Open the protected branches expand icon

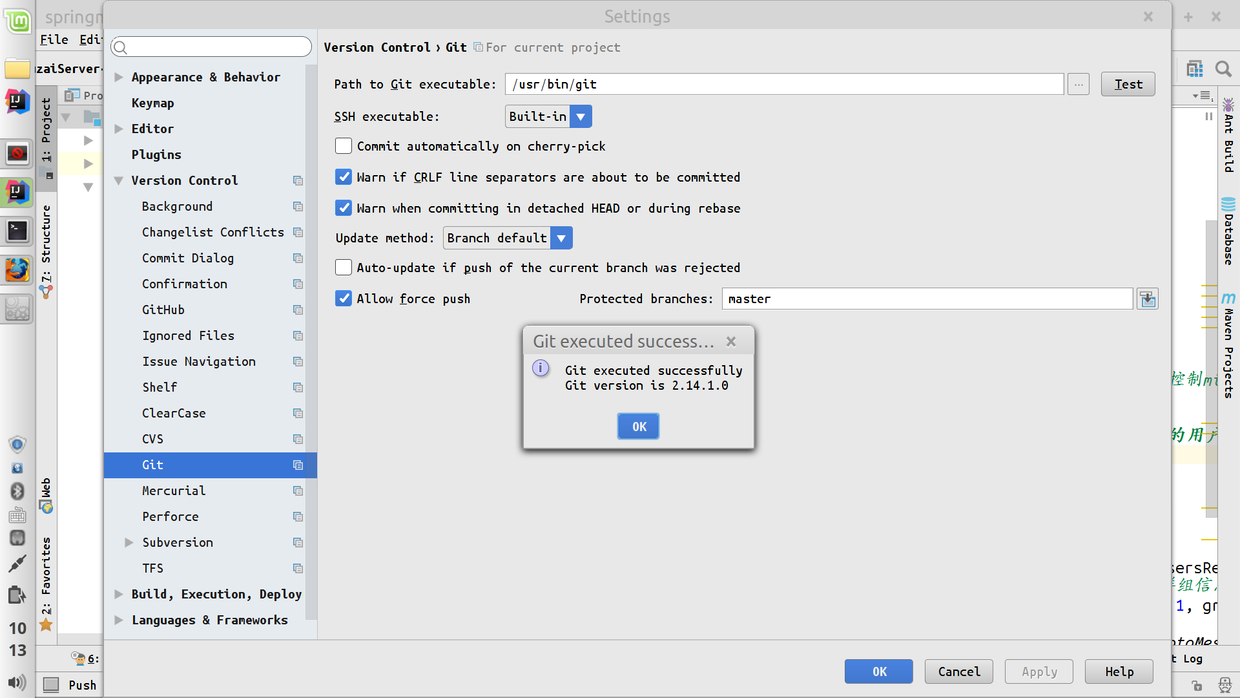[x=1147, y=299]
